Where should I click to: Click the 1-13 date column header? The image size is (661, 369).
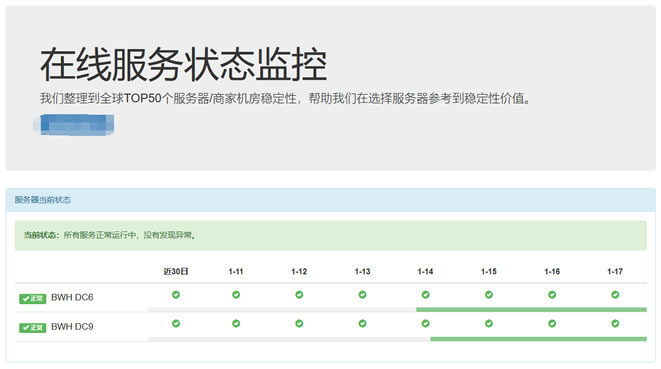click(x=363, y=272)
